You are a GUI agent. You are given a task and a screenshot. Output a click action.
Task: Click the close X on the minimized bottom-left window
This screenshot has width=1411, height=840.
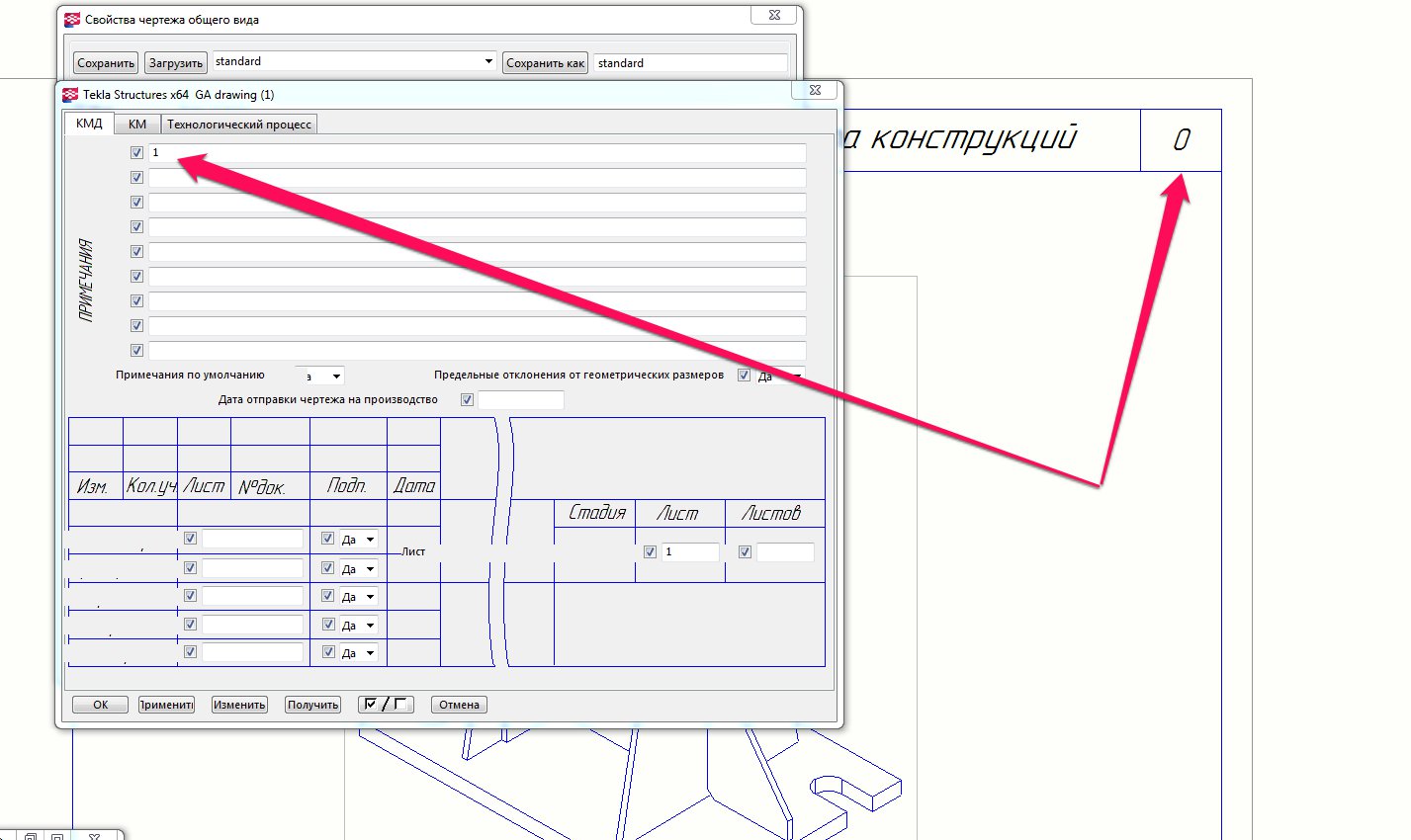point(94,836)
